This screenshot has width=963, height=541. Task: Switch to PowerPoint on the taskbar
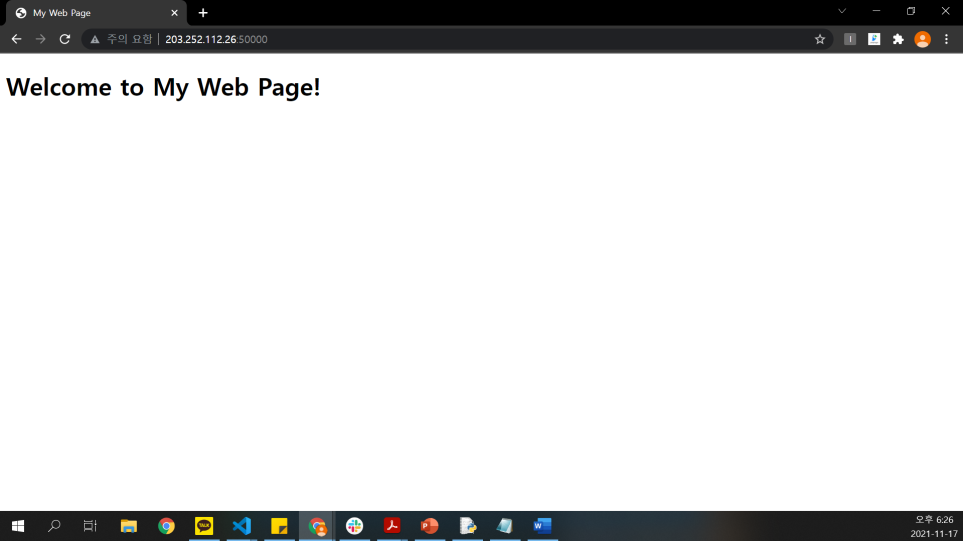[x=430, y=526]
